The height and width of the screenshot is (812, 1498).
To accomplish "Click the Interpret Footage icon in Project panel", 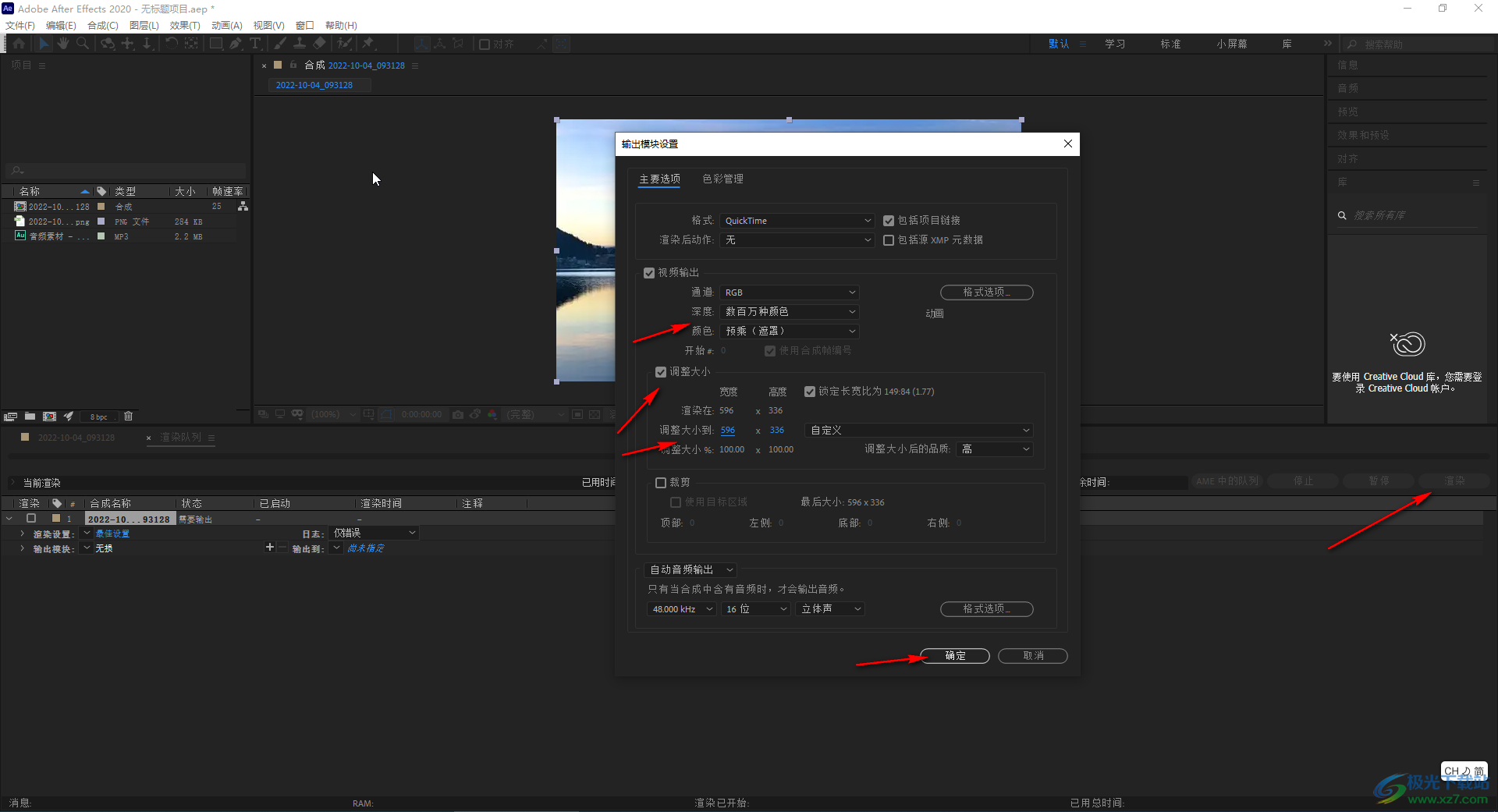I will click(10, 417).
